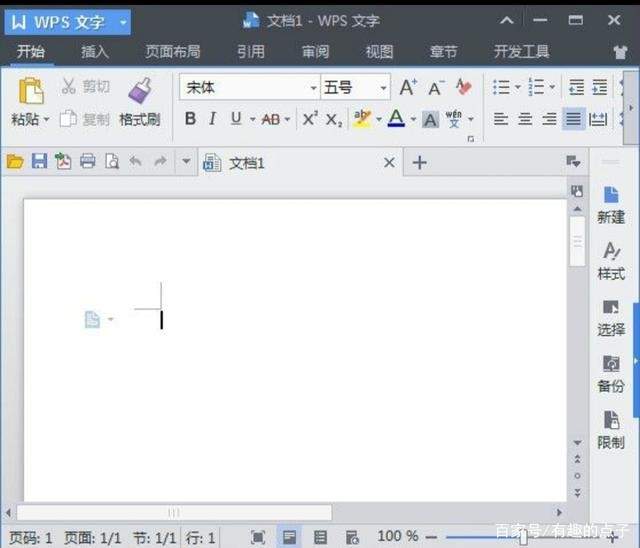Open the font dialog launcher

pyautogui.click(x=471, y=139)
